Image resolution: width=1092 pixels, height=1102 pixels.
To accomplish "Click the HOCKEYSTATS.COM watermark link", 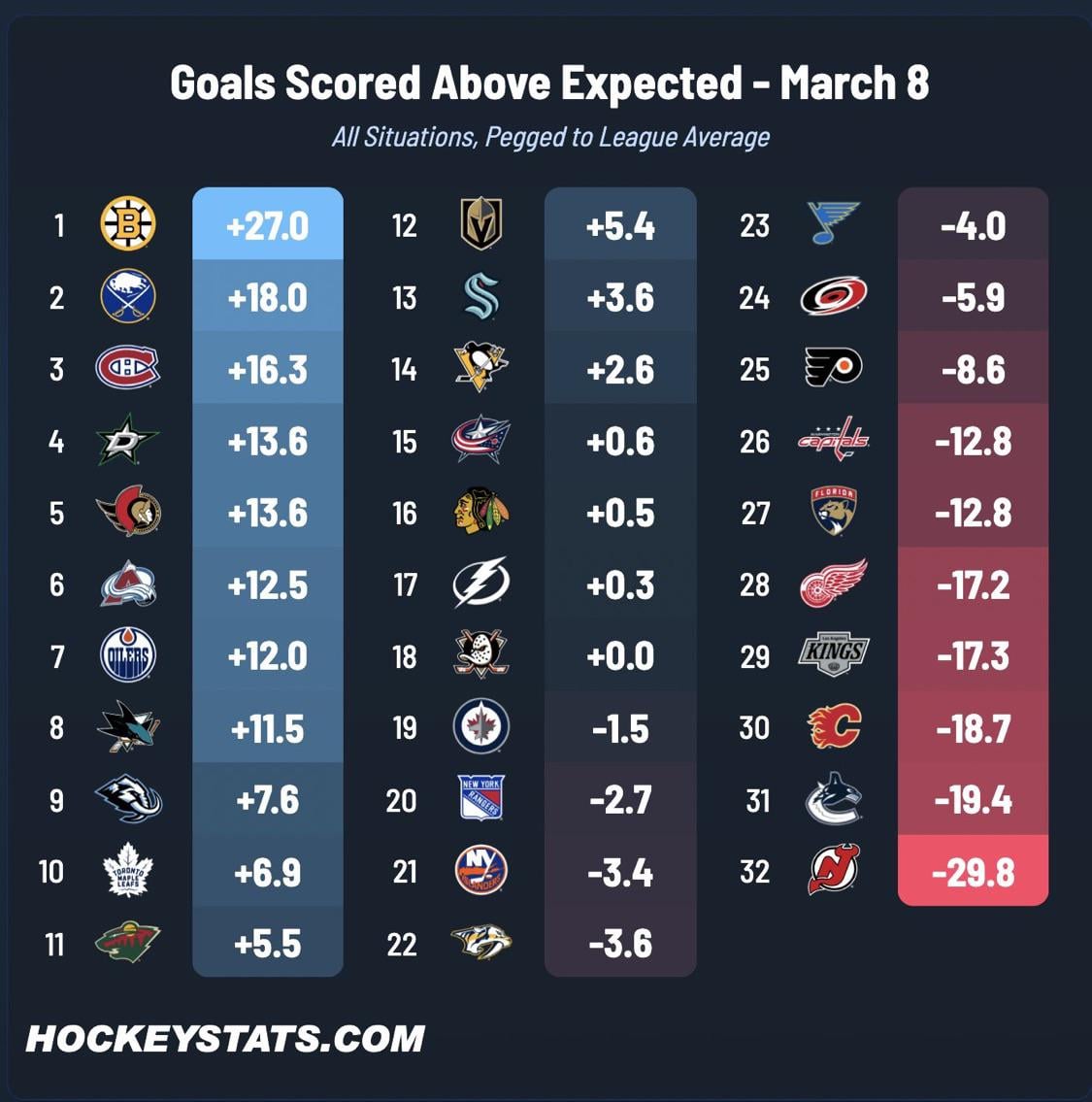I will (225, 1039).
